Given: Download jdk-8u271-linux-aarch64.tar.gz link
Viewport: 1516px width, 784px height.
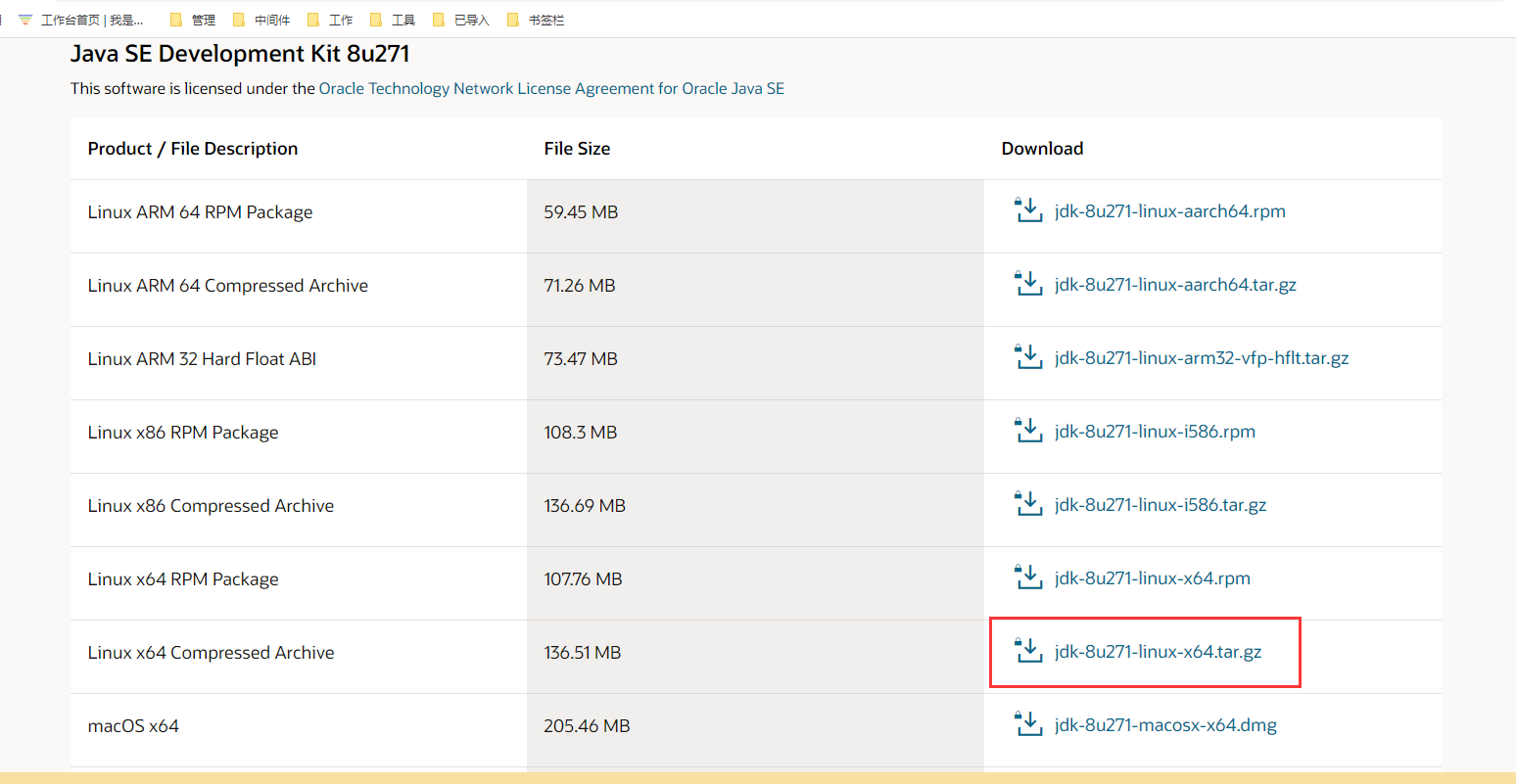Looking at the screenshot, I should click(1175, 285).
